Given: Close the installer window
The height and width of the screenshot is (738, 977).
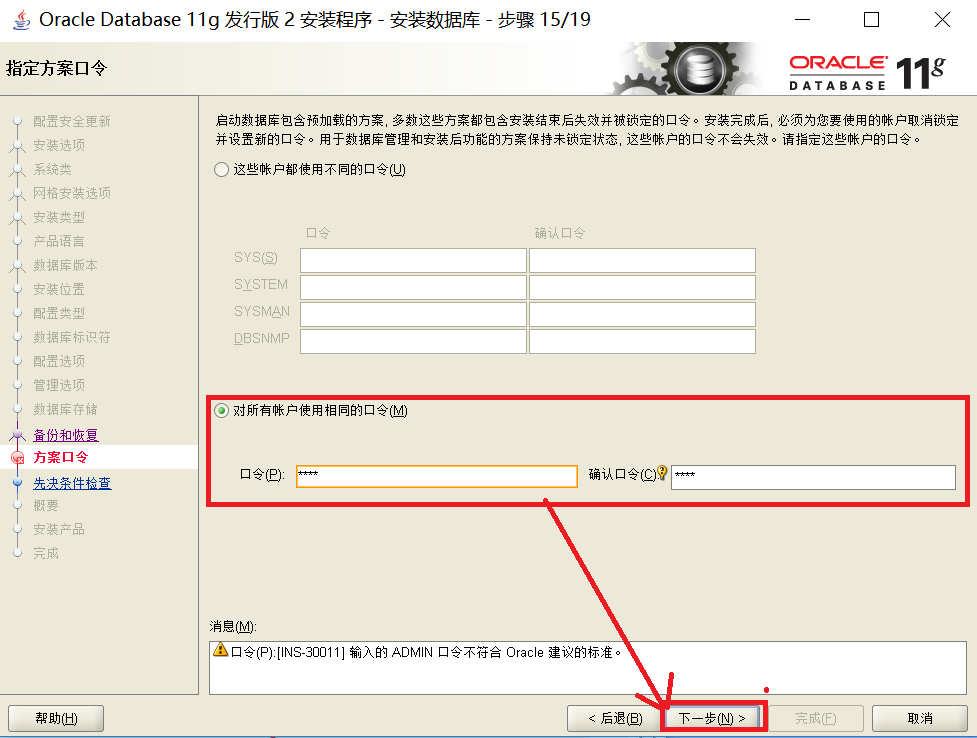Looking at the screenshot, I should pos(942,20).
